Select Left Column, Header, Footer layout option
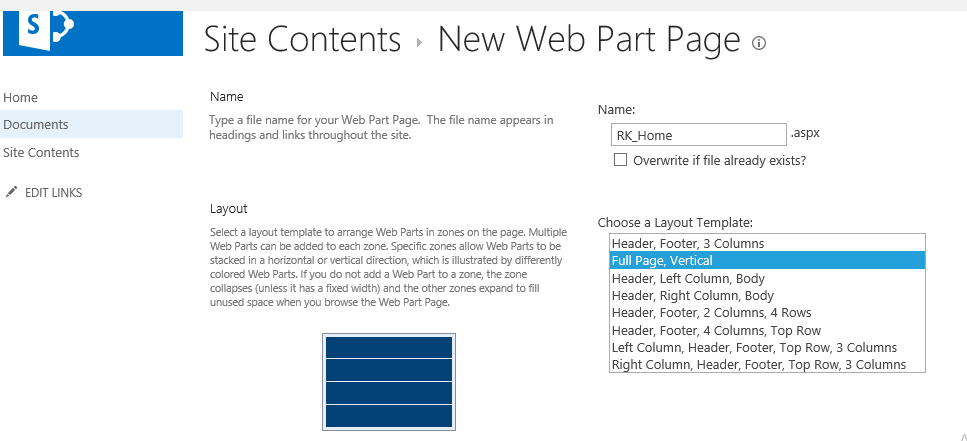Viewport: 967px width, 441px height. pyautogui.click(x=754, y=347)
